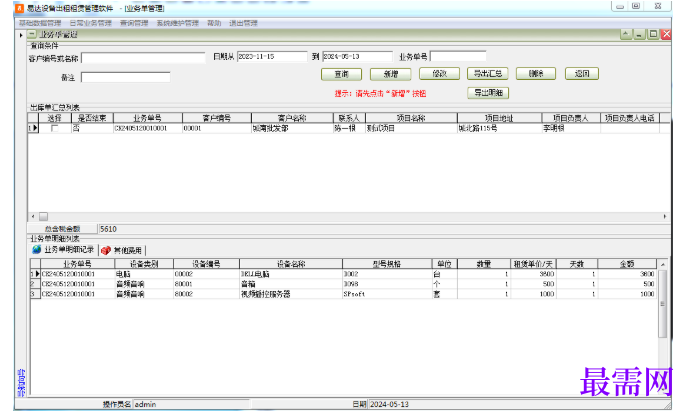The height and width of the screenshot is (413, 692).
Task: Click the 查询 button
Action: coord(342,74)
